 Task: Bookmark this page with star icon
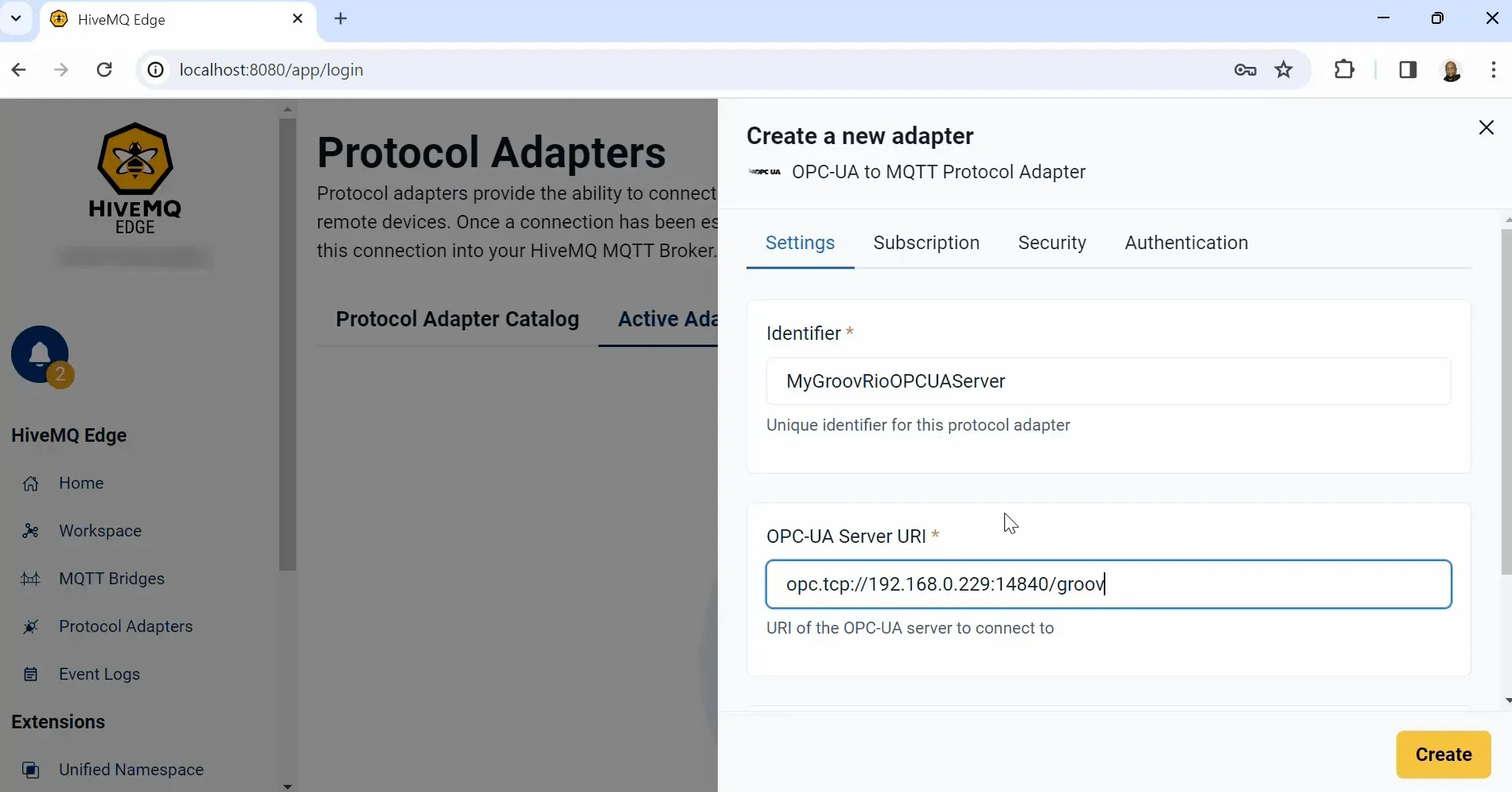coord(1284,70)
